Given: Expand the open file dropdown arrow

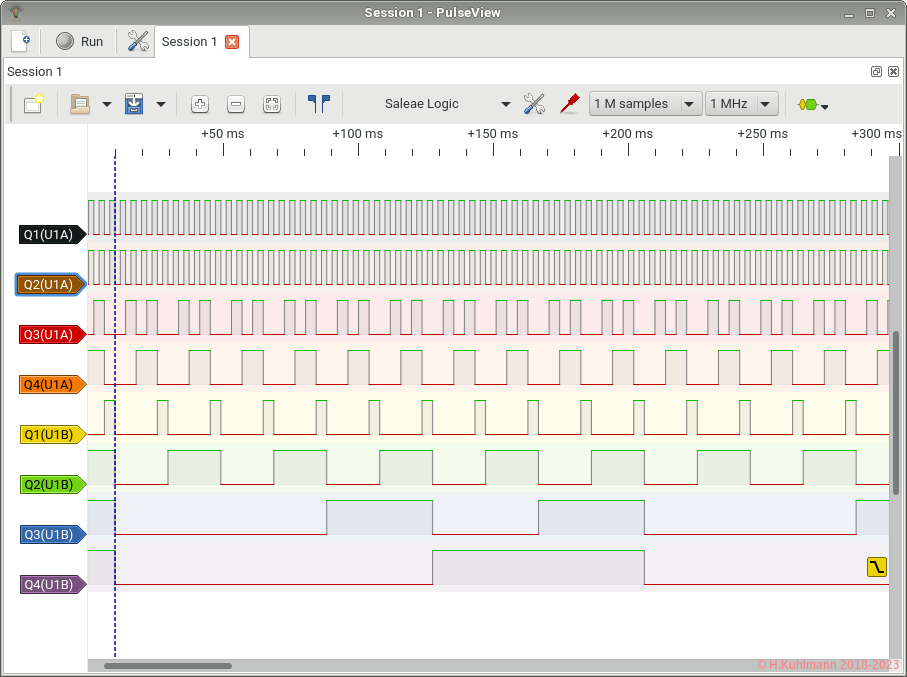Looking at the screenshot, I should pyautogui.click(x=106, y=104).
